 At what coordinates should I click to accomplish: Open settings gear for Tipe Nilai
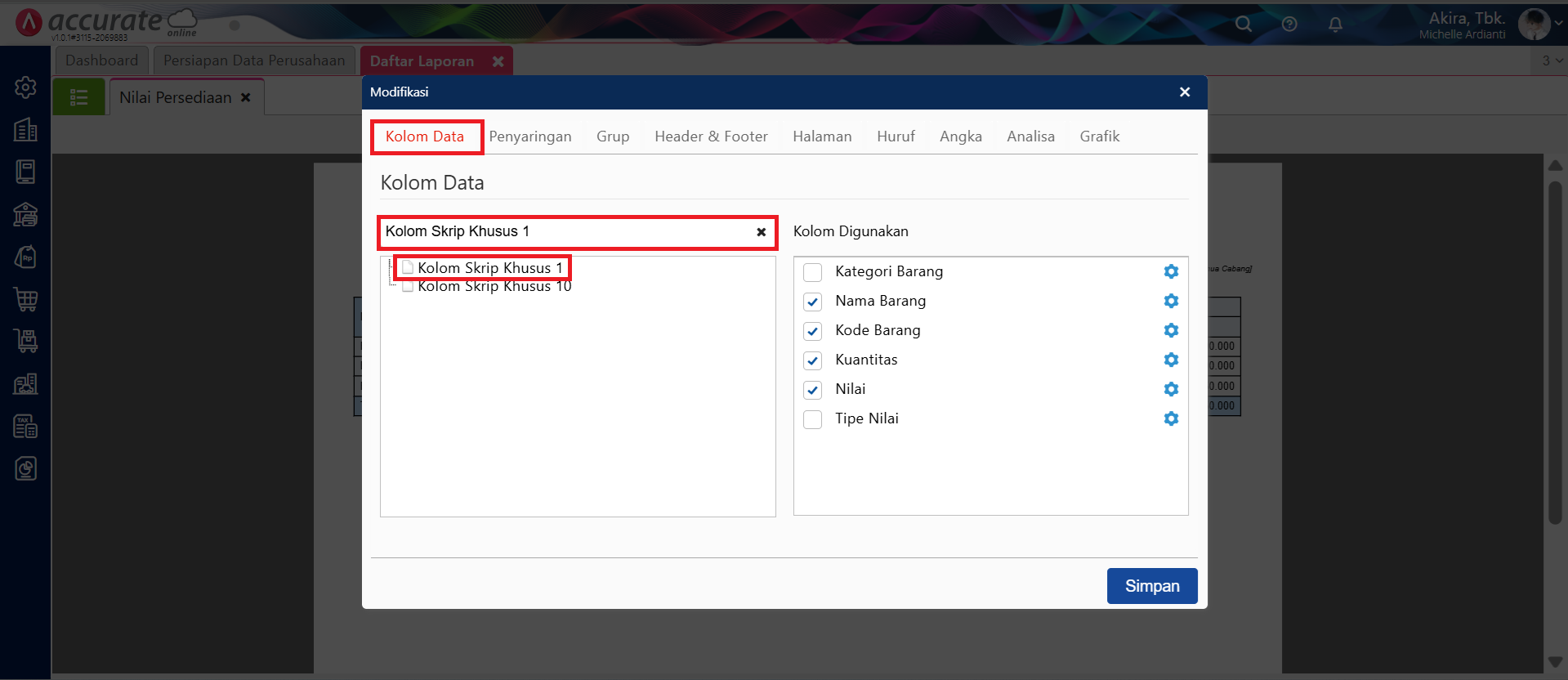1171,418
